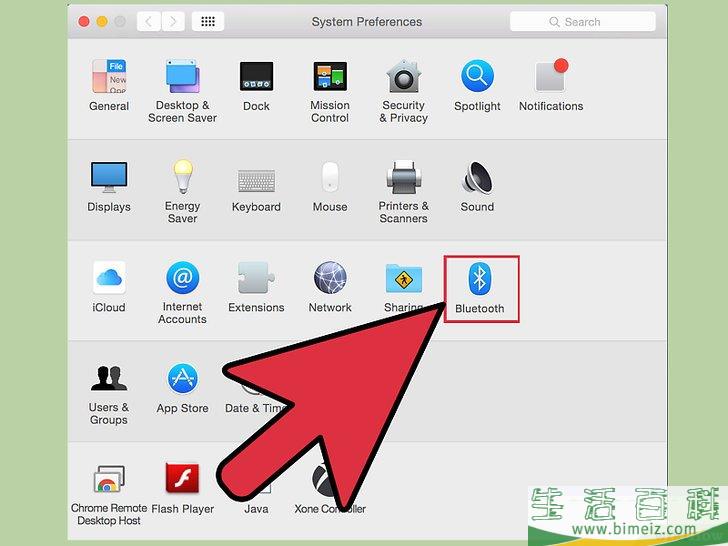Go forward with the right chevron button
The width and height of the screenshot is (728, 546).
click(173, 21)
